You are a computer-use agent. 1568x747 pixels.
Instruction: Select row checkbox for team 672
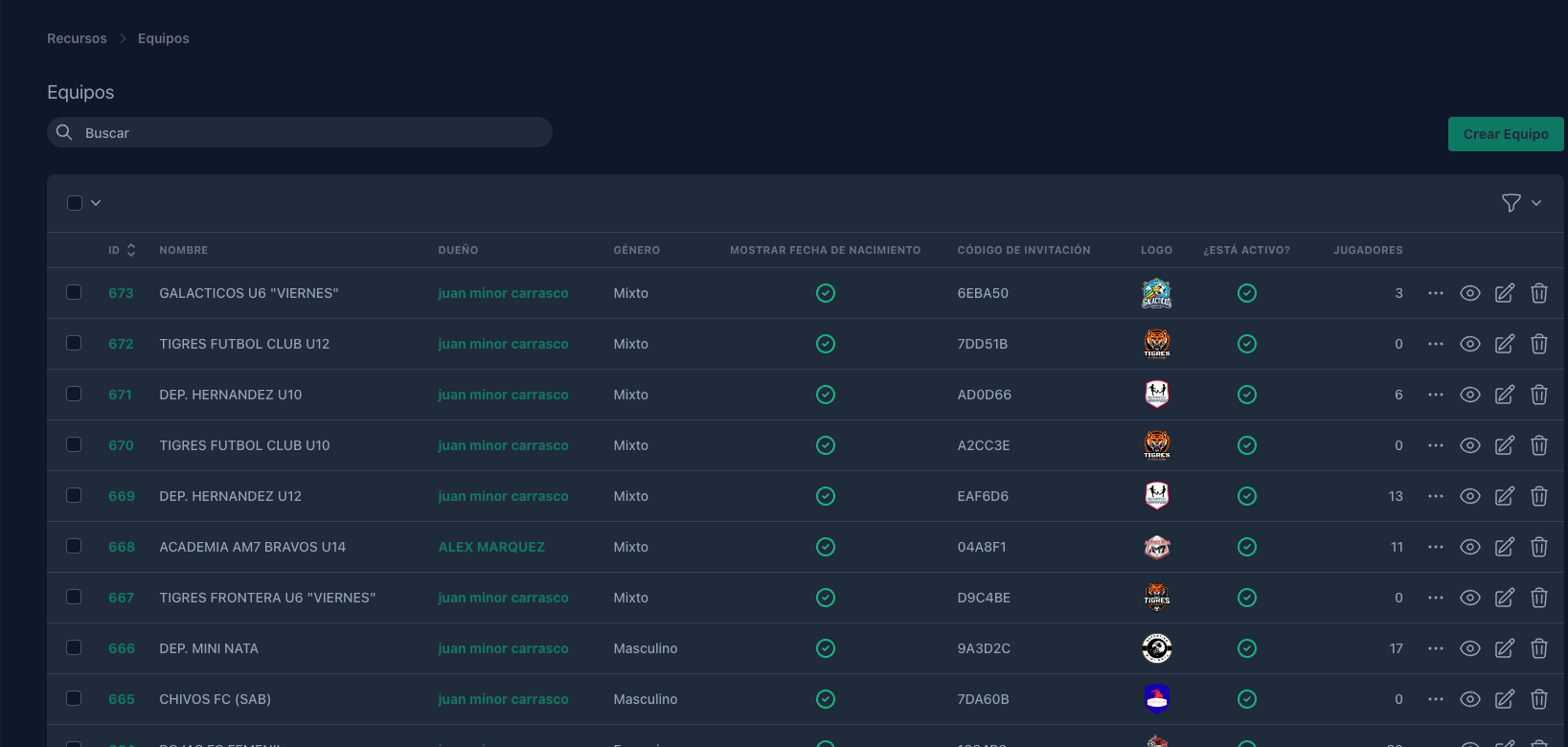pyautogui.click(x=74, y=343)
